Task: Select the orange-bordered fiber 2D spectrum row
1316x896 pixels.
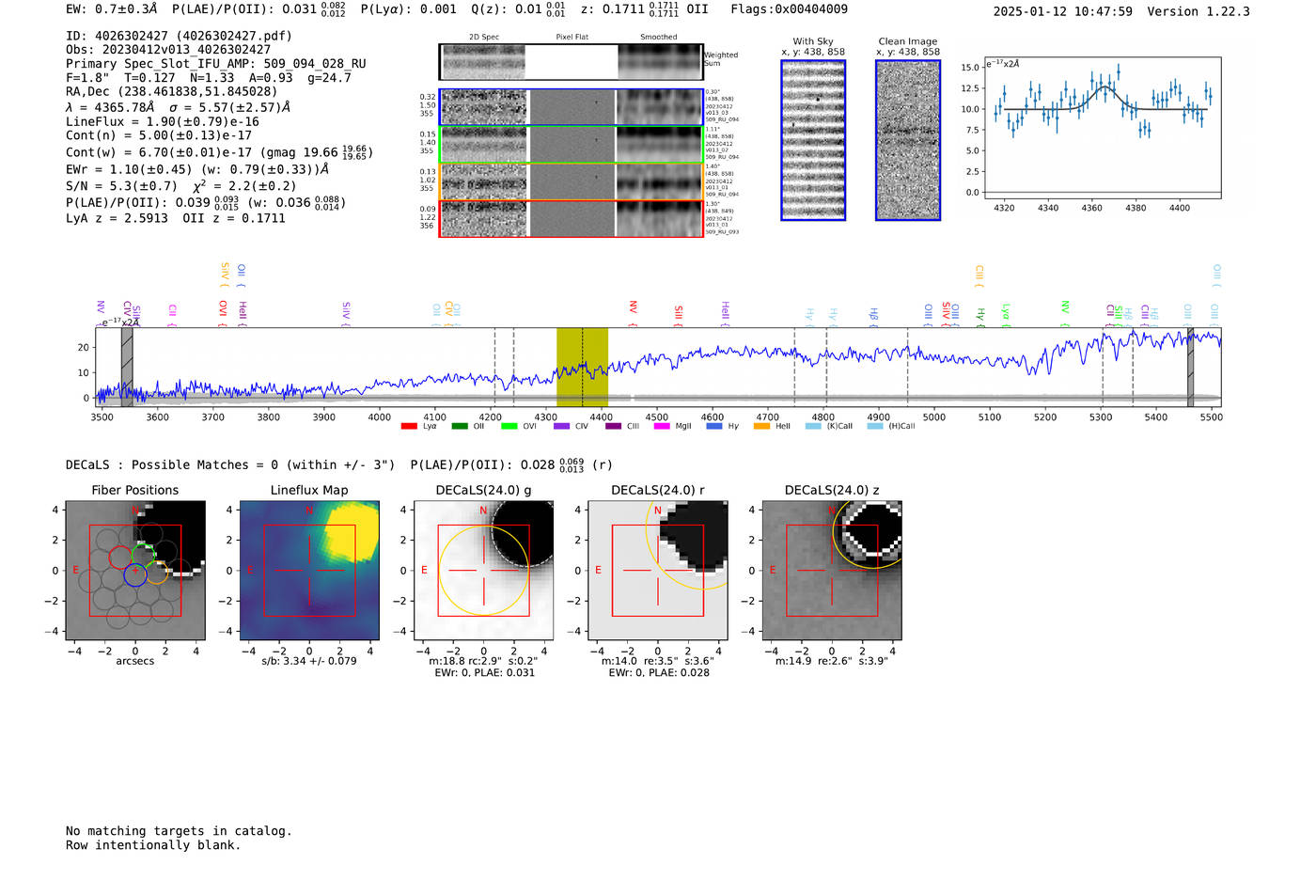Action: click(571, 181)
